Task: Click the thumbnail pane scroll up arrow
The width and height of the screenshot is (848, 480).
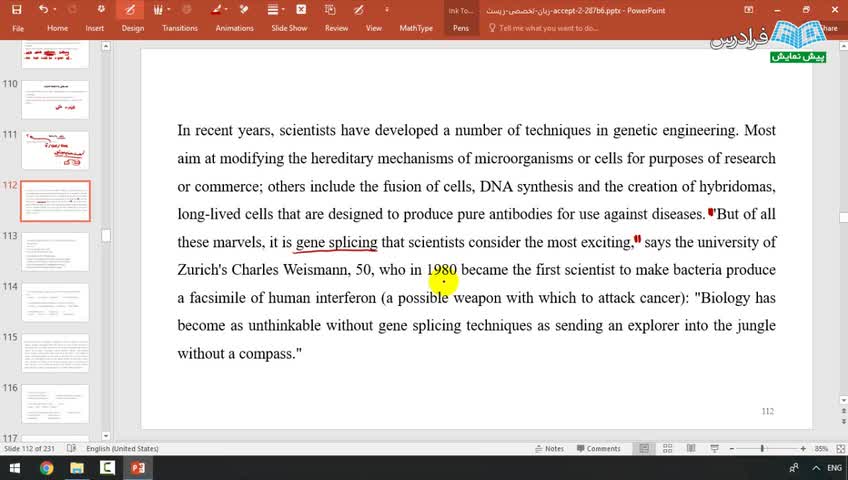Action: pos(106,46)
